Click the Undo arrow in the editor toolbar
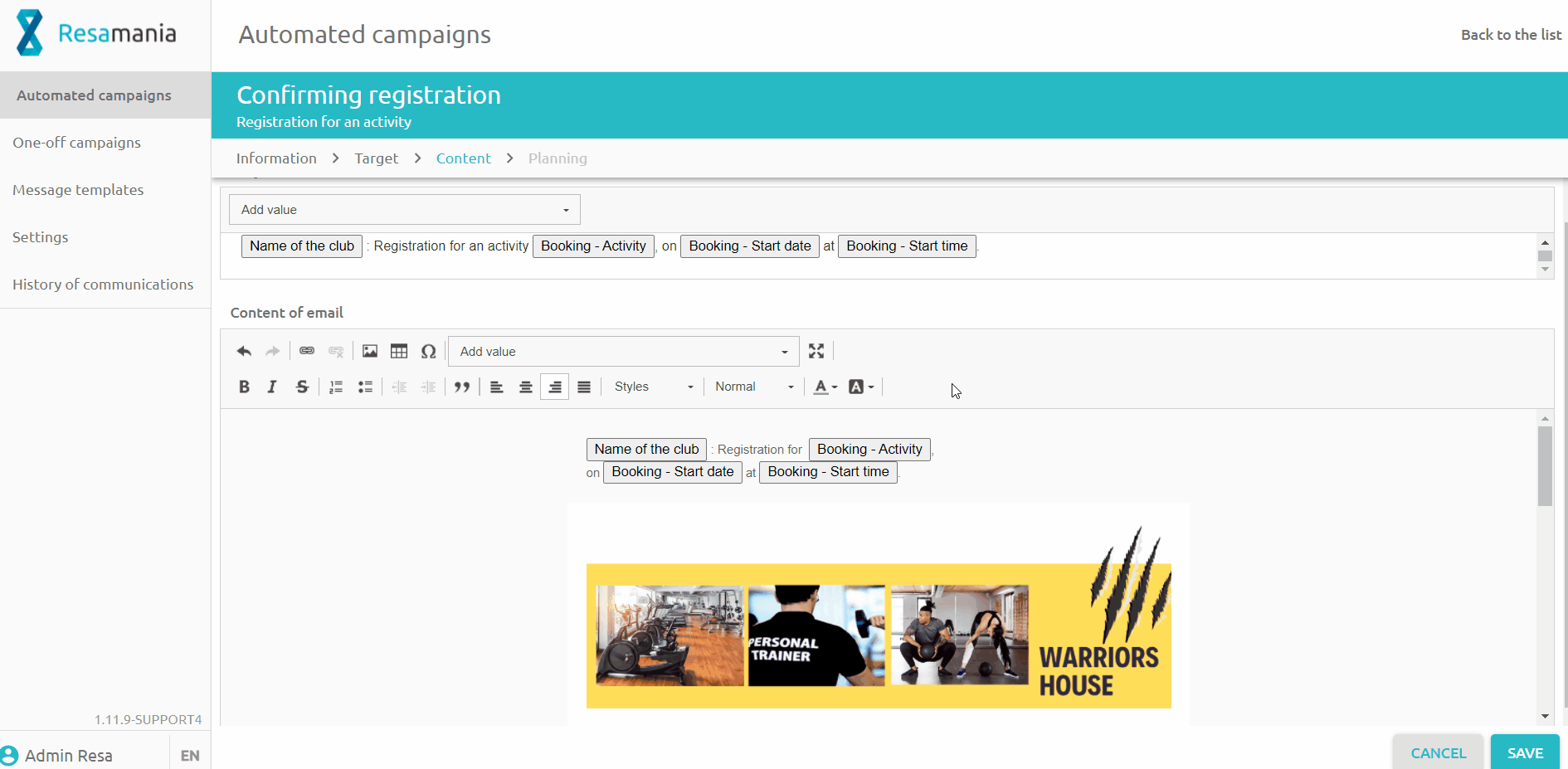Viewport: 1568px width, 769px height. (x=244, y=352)
